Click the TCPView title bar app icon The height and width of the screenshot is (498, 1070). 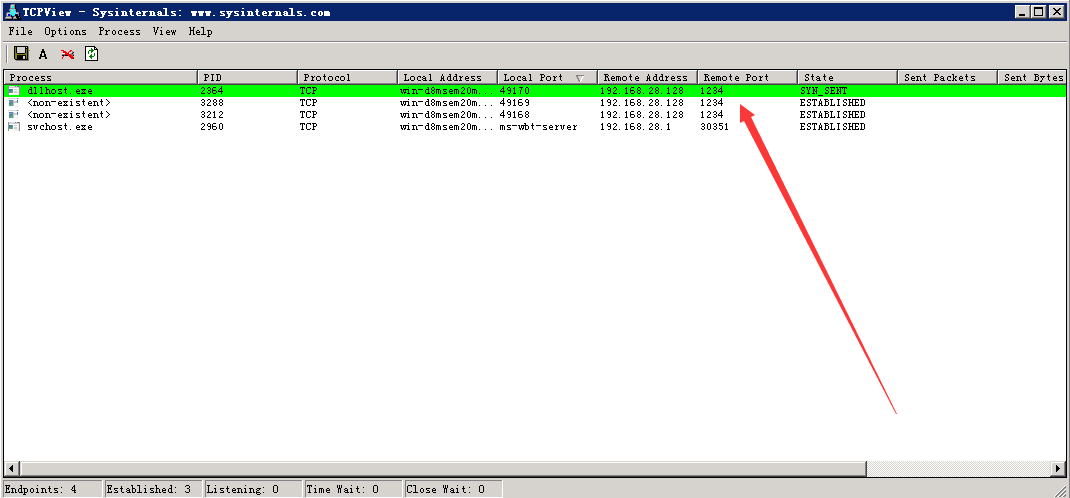pyautogui.click(x=11, y=13)
